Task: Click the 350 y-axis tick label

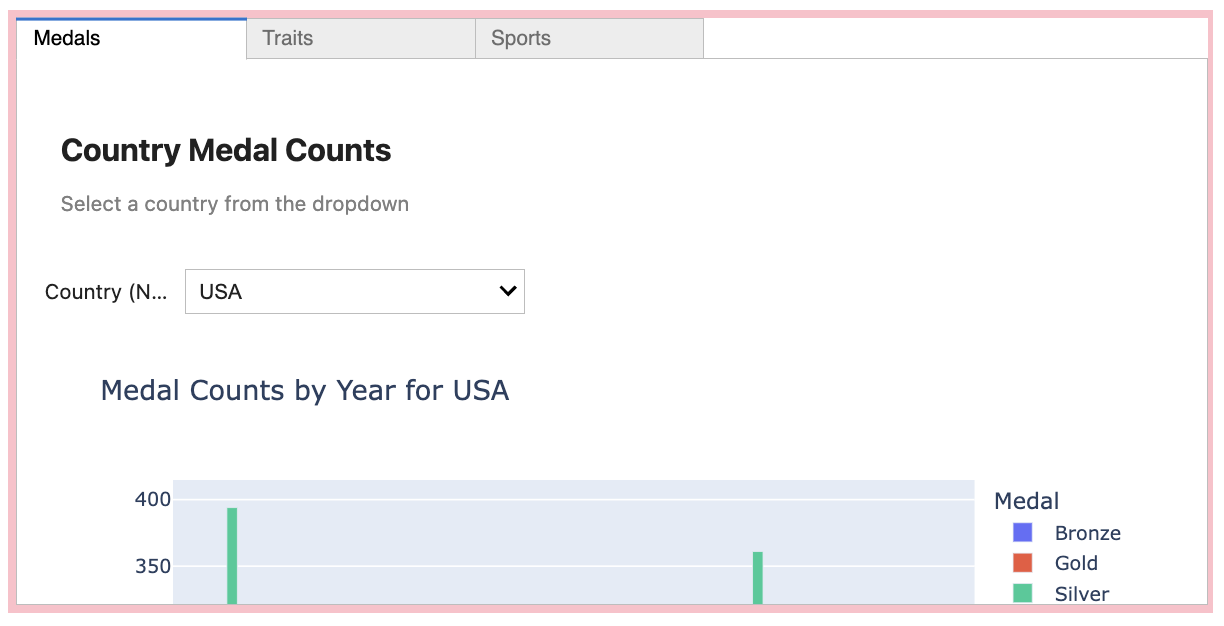Action: pyautogui.click(x=153, y=567)
